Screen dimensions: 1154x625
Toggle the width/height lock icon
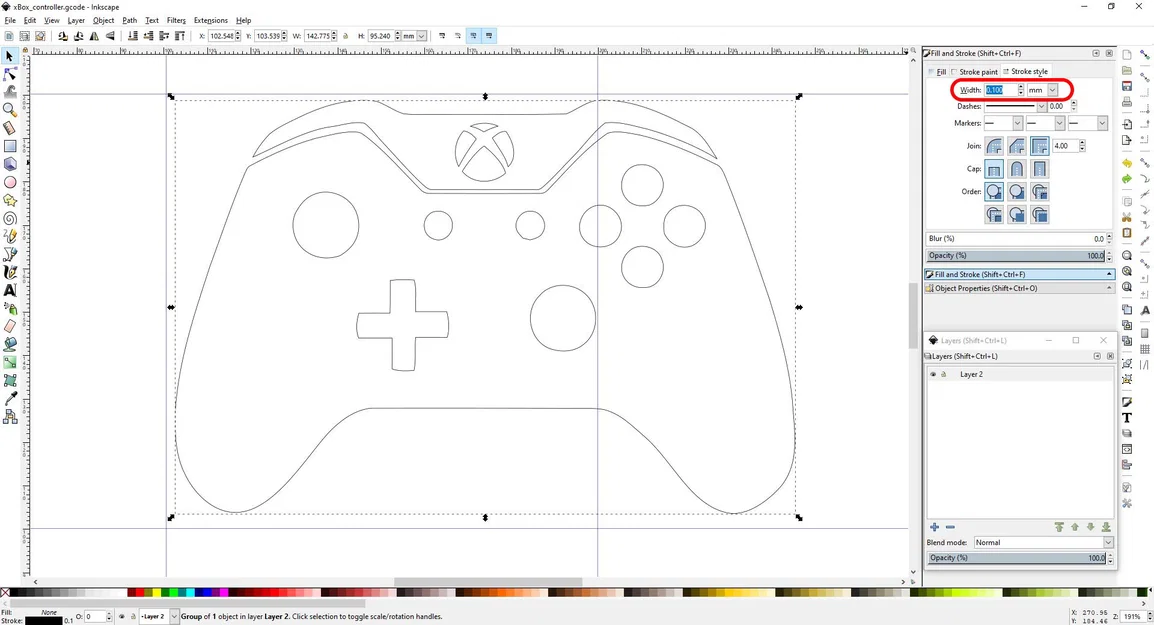(x=345, y=35)
